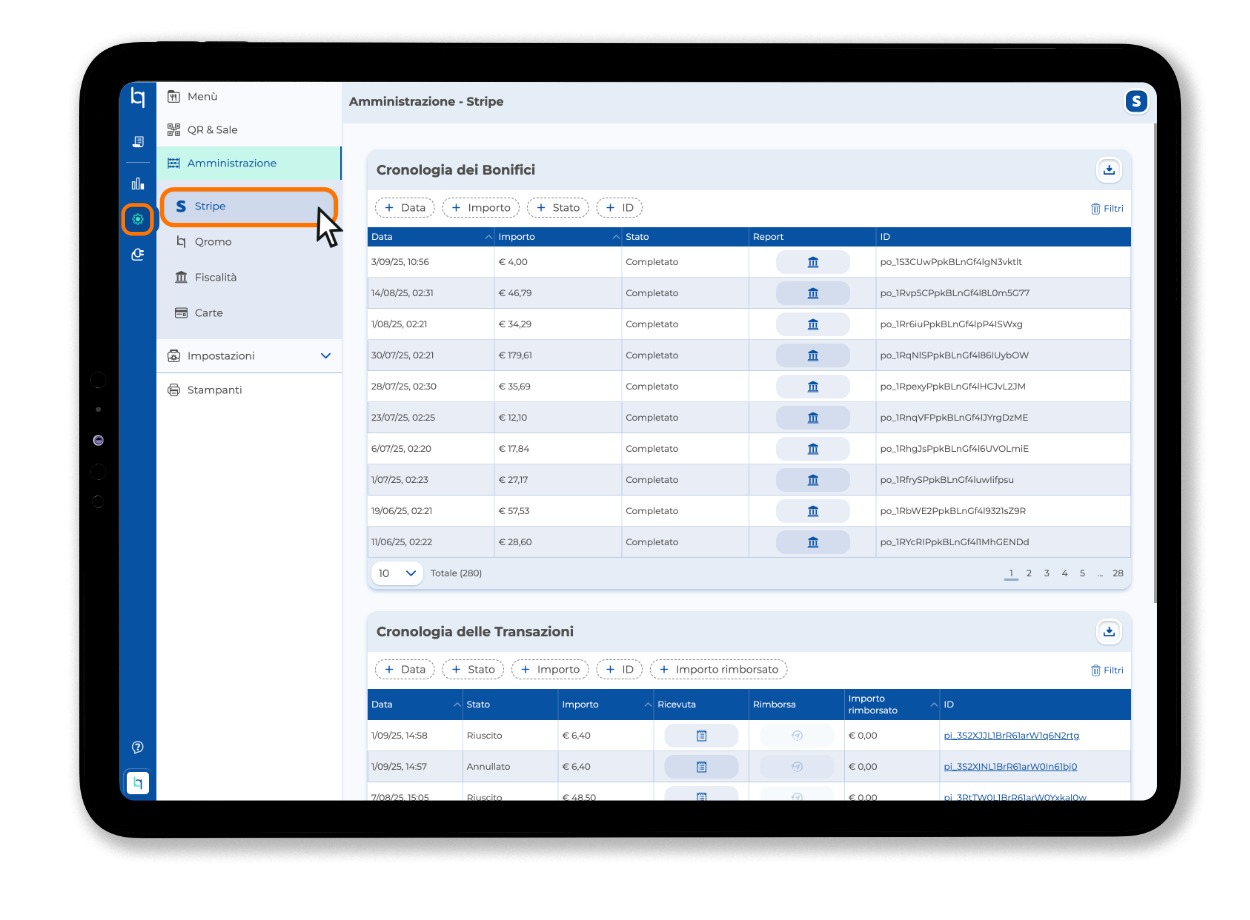The width and height of the screenshot is (1250, 920).
Task: Sort Bonifici table by Importo arrow
Action: tap(615, 237)
